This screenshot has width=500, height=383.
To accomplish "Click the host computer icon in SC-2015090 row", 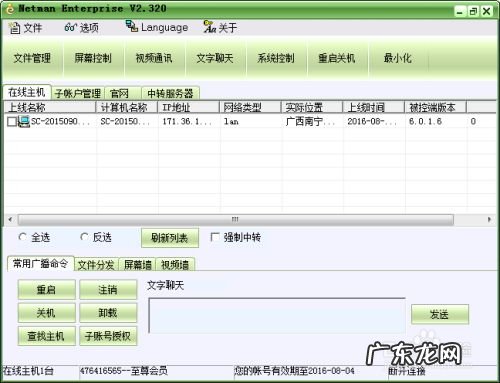I will (23, 121).
